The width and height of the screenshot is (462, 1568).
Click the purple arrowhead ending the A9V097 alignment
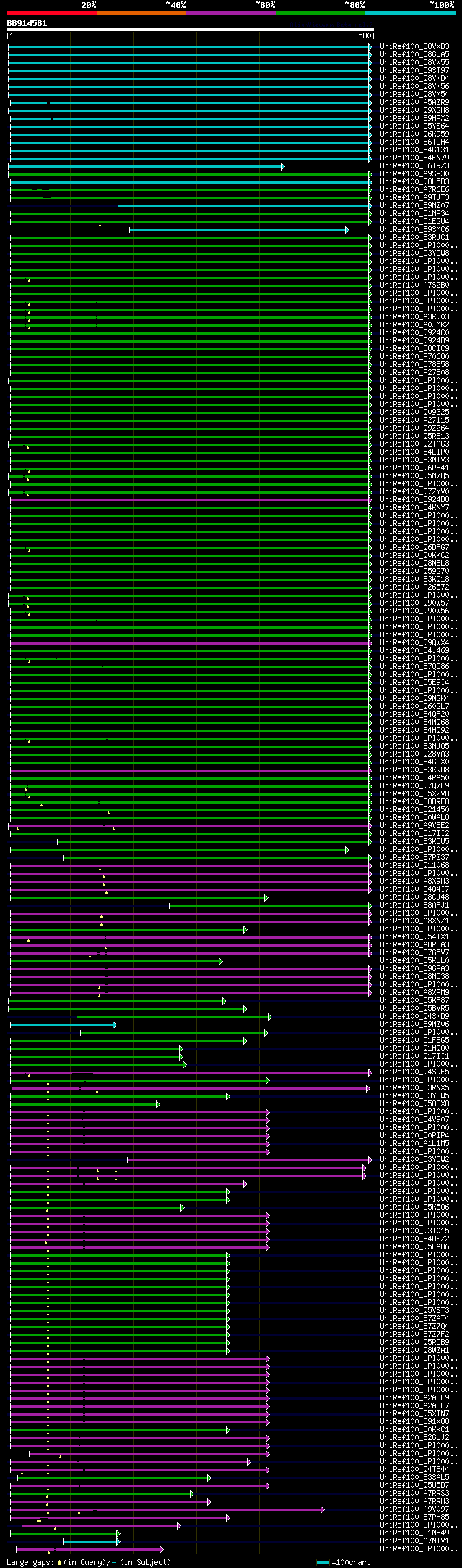pyautogui.click(x=323, y=1509)
